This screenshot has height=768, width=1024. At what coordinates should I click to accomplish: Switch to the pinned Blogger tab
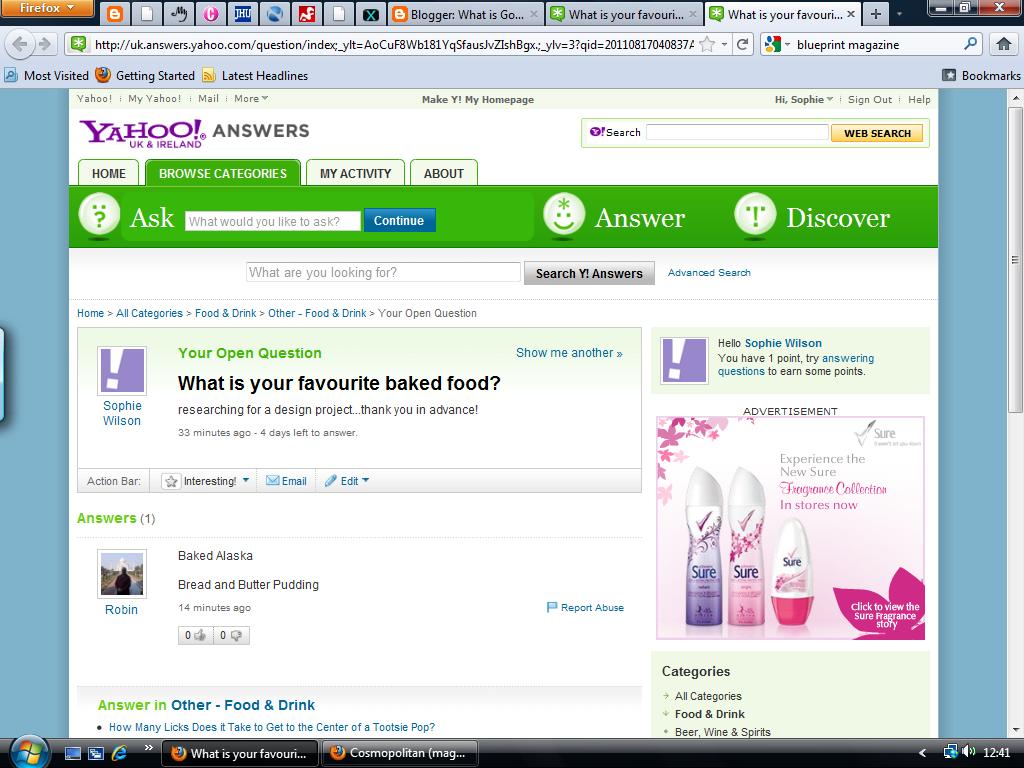pos(115,14)
